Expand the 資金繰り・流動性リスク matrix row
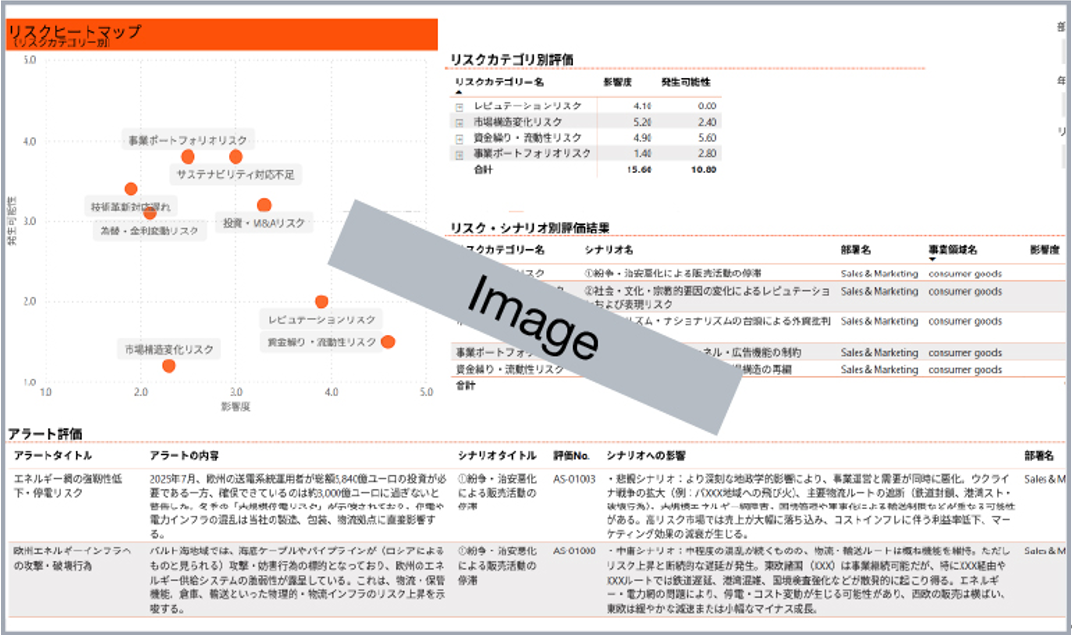This screenshot has width=1073, height=635. pos(460,138)
